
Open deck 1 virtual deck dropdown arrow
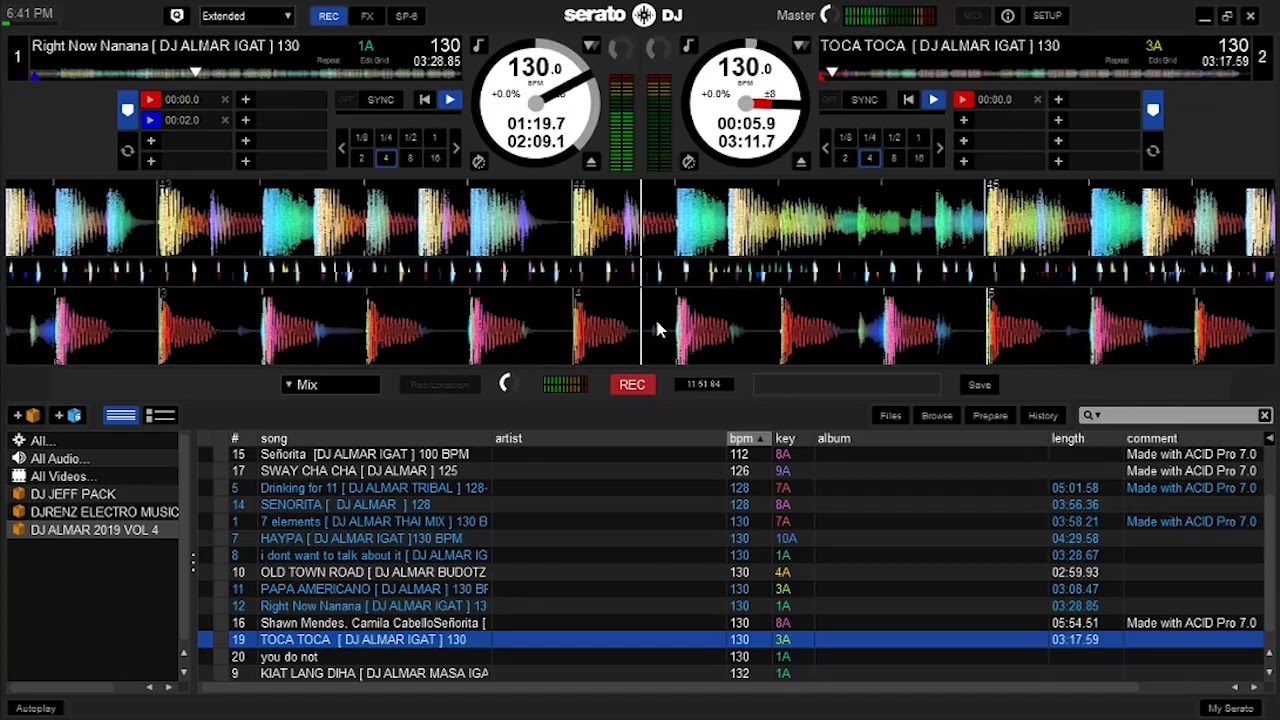(591, 45)
